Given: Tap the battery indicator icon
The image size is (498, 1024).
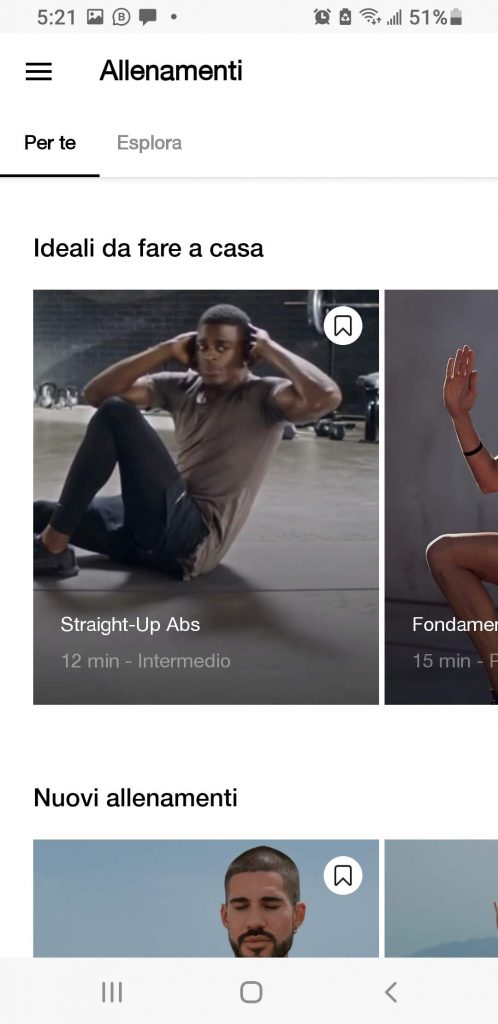Looking at the screenshot, I should (456, 17).
